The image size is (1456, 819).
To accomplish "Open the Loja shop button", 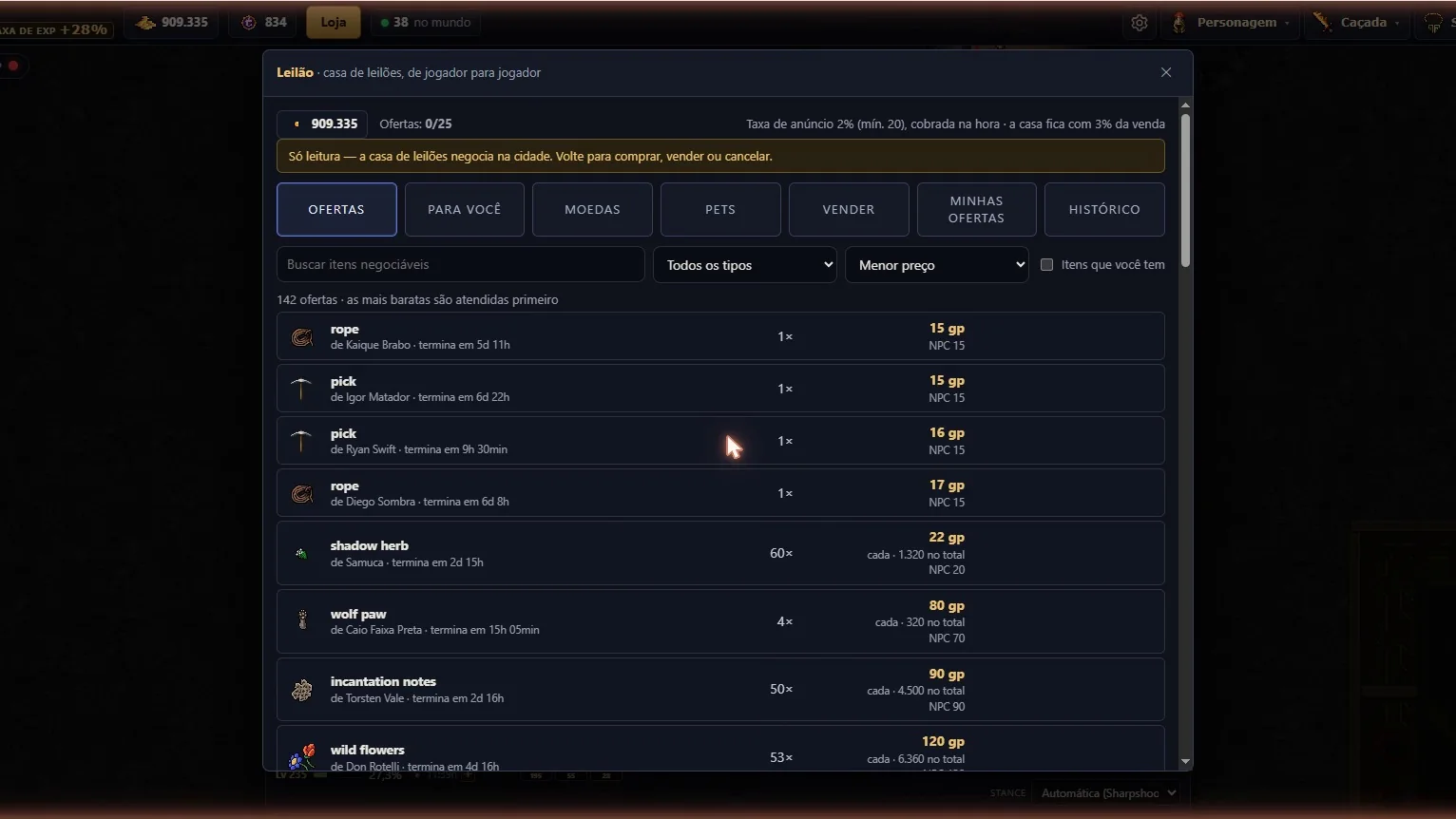I will [x=334, y=22].
